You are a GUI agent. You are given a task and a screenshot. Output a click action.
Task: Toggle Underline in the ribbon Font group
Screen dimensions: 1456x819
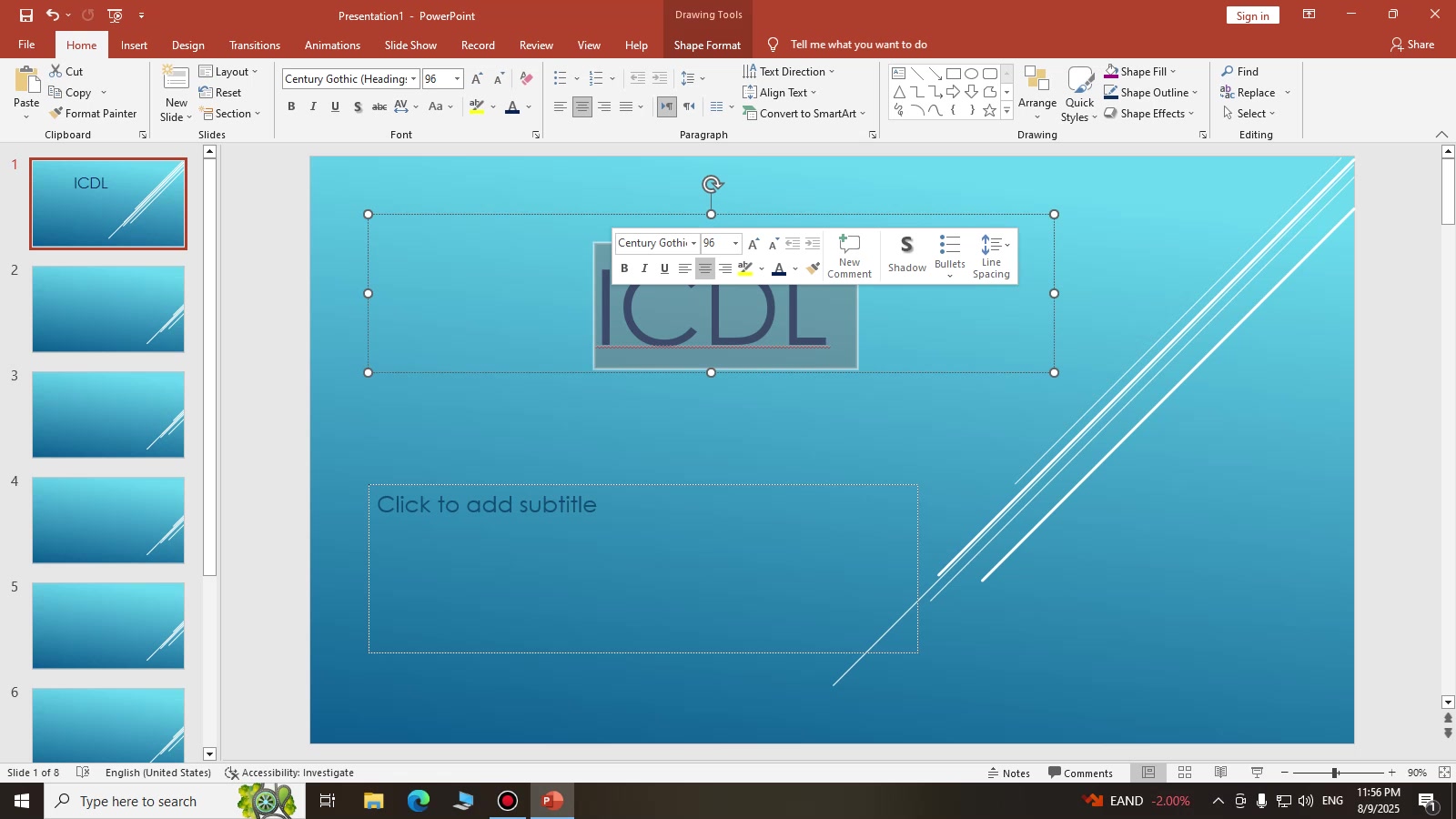[x=335, y=107]
